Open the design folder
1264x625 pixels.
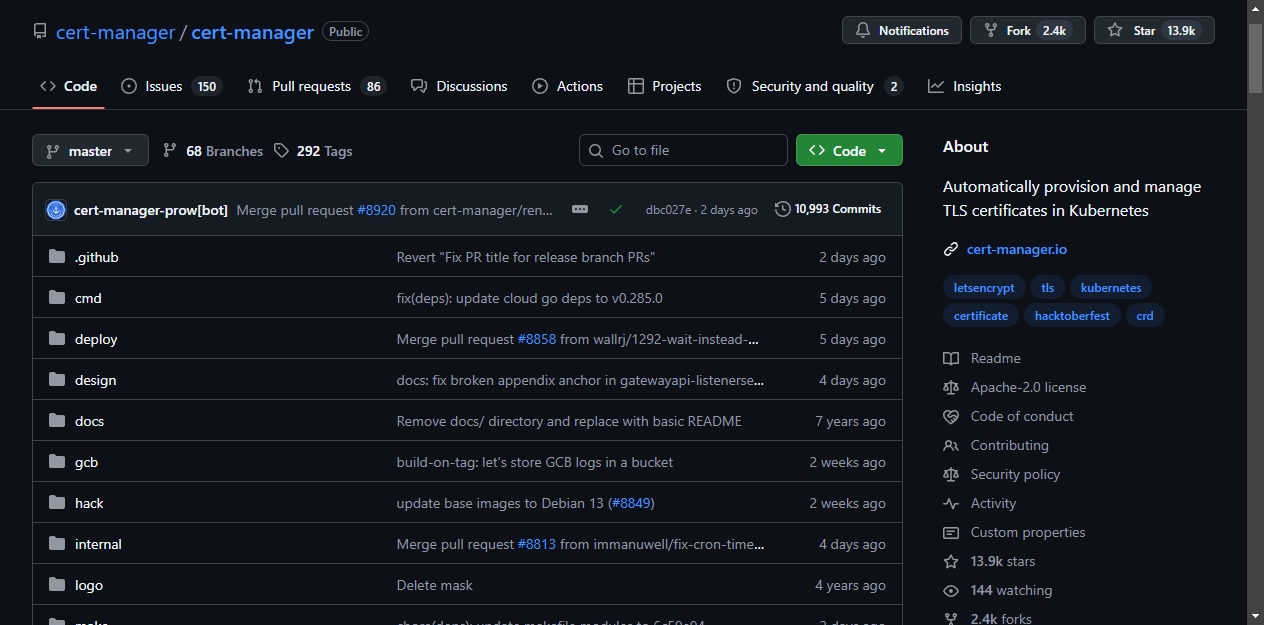[x=95, y=380]
